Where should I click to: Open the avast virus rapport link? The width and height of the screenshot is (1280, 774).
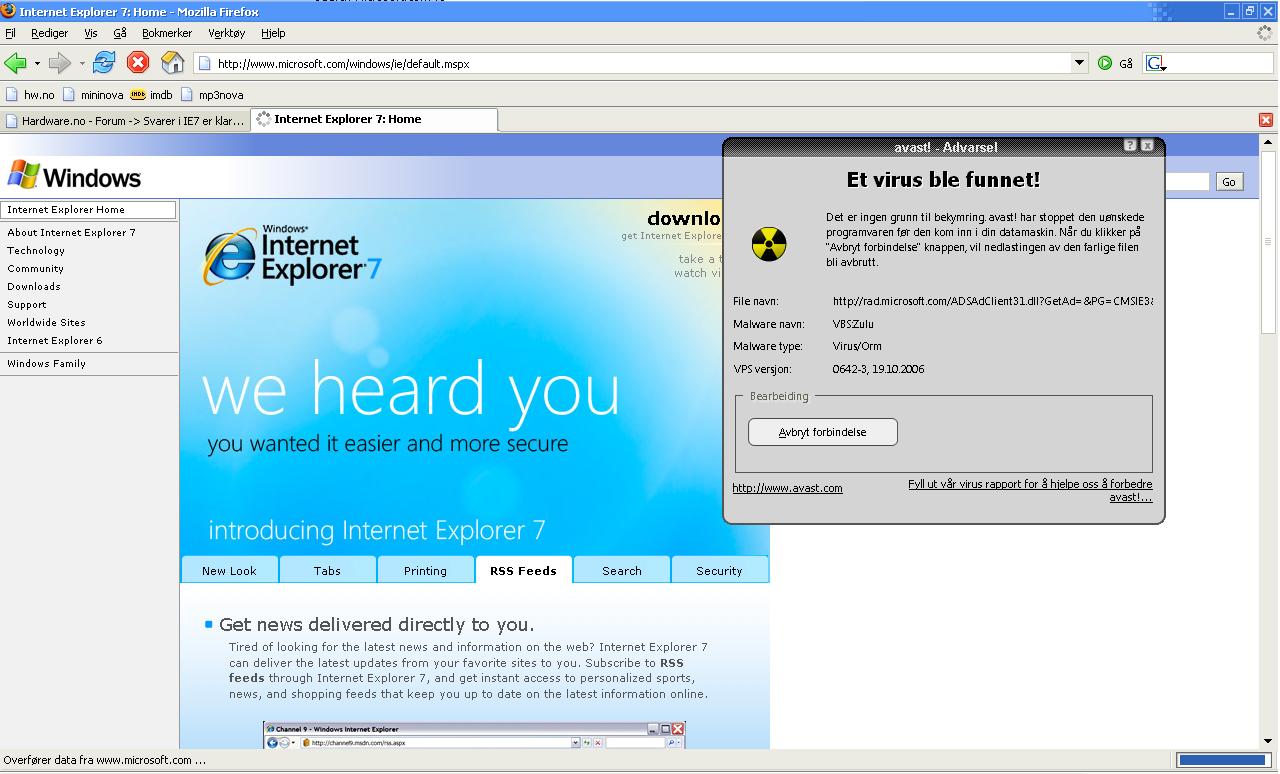pyautogui.click(x=1030, y=490)
